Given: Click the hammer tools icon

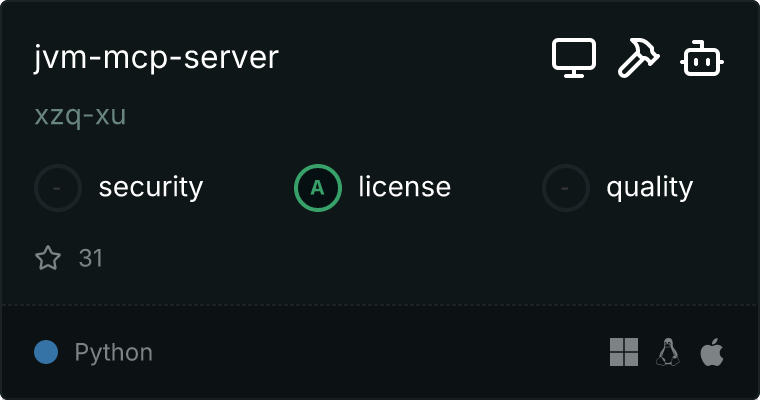Looking at the screenshot, I should point(638,58).
